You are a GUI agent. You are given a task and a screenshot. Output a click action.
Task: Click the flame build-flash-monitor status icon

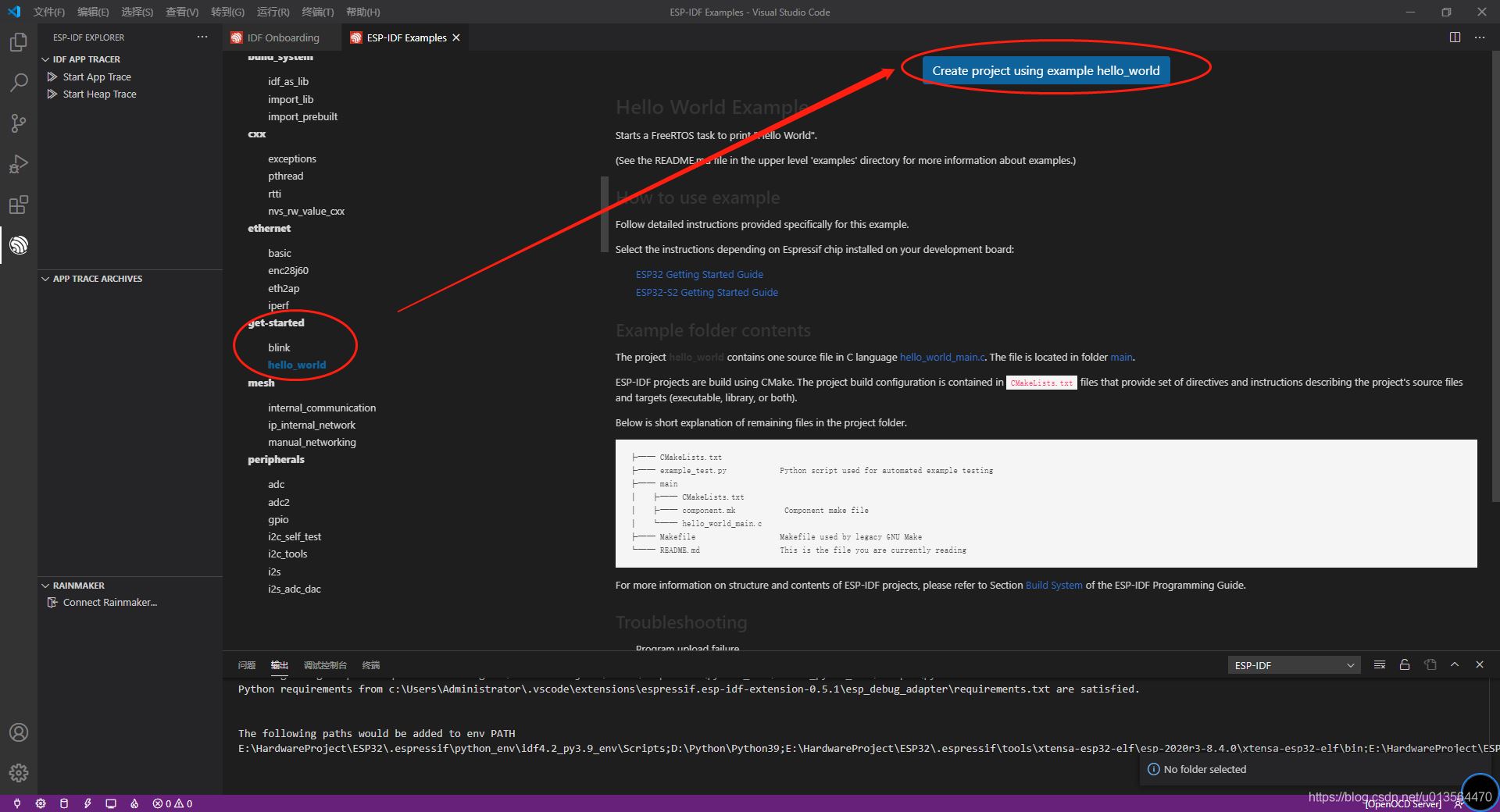click(134, 803)
